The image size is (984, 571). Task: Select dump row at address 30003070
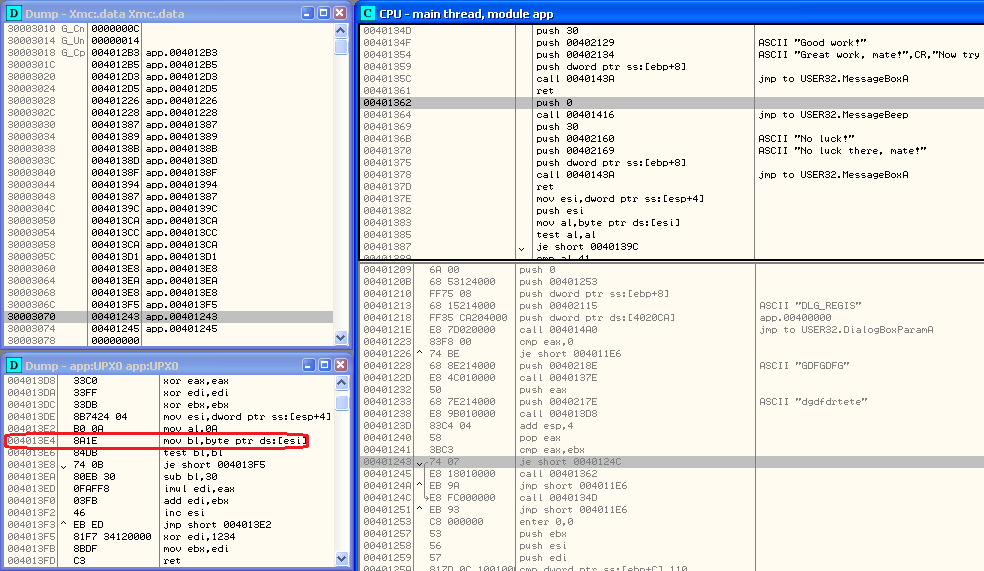tap(150, 317)
